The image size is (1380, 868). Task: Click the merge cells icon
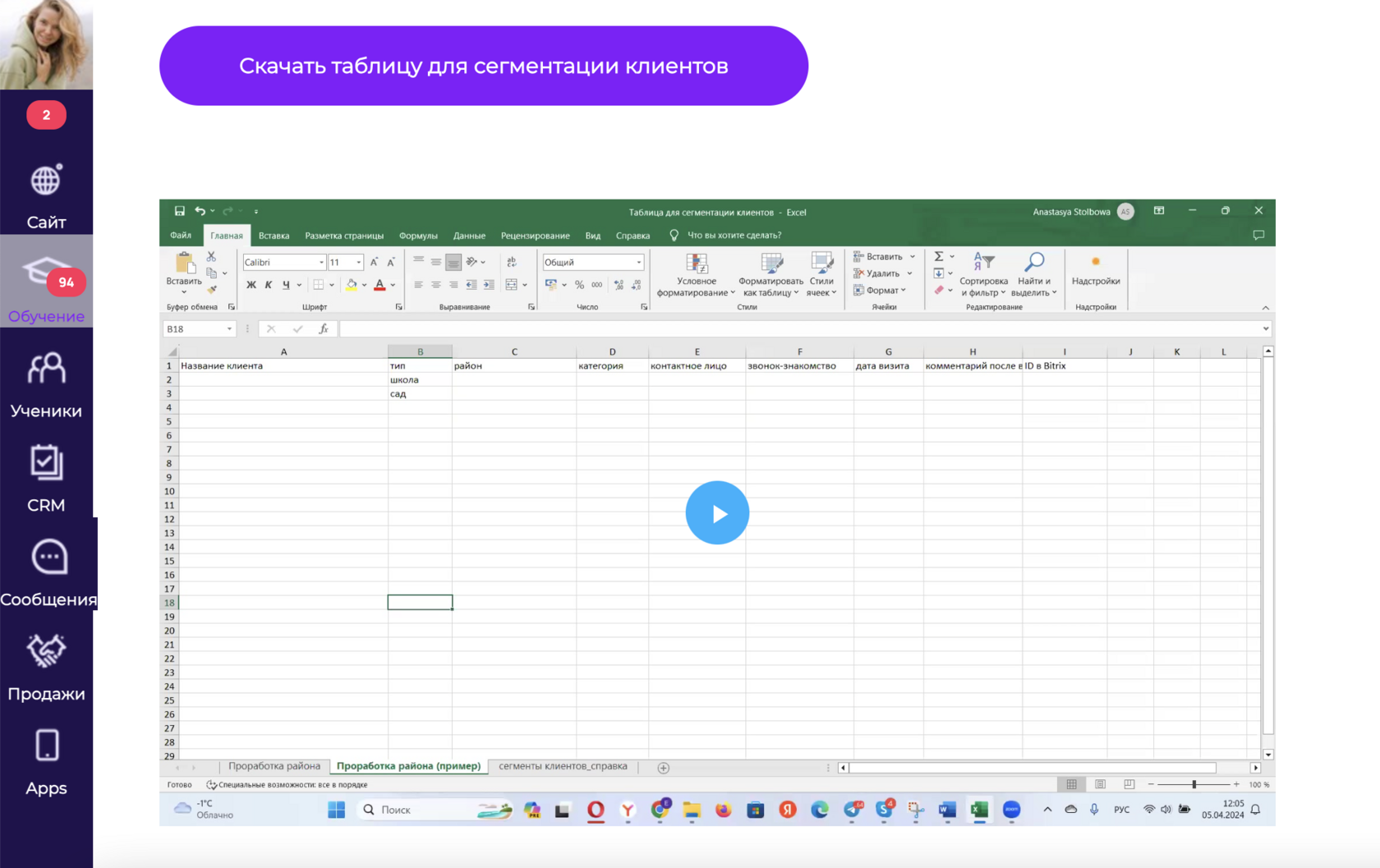coord(512,285)
